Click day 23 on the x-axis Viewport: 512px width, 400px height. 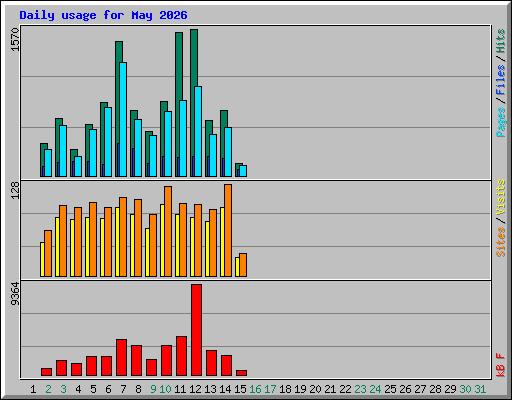[360, 389]
